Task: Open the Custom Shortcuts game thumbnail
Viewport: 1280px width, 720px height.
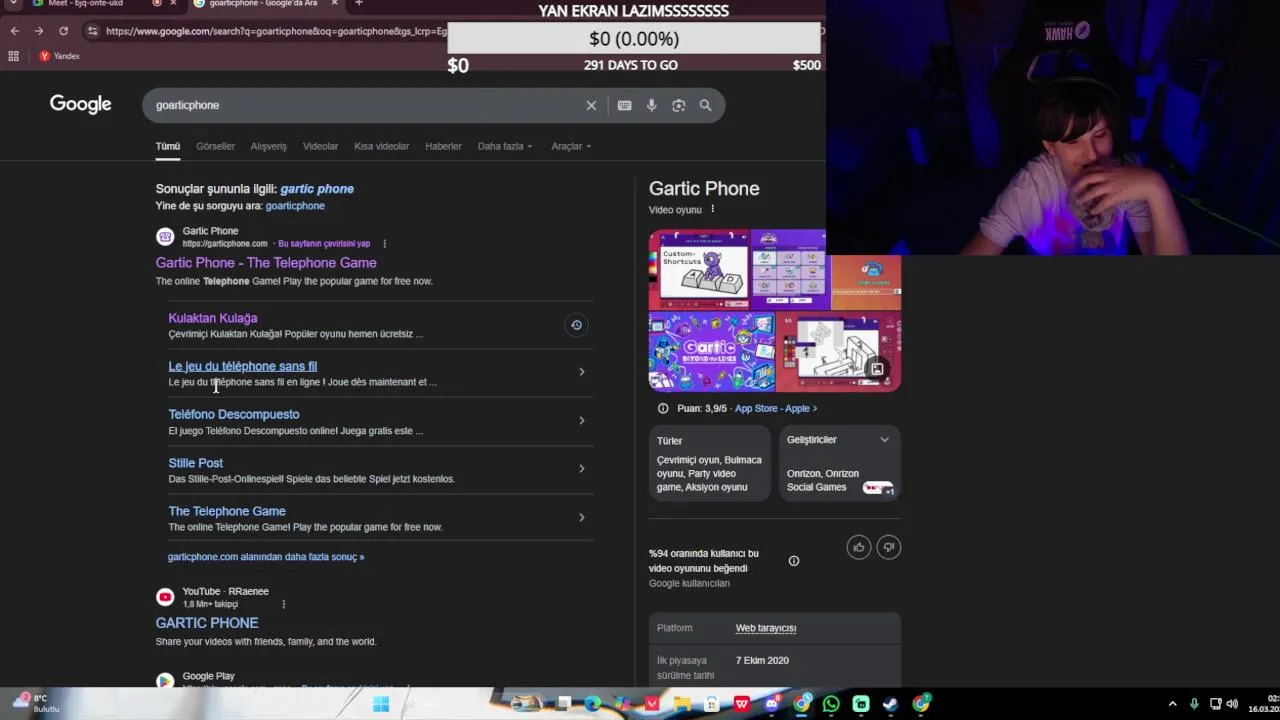Action: 699,270
